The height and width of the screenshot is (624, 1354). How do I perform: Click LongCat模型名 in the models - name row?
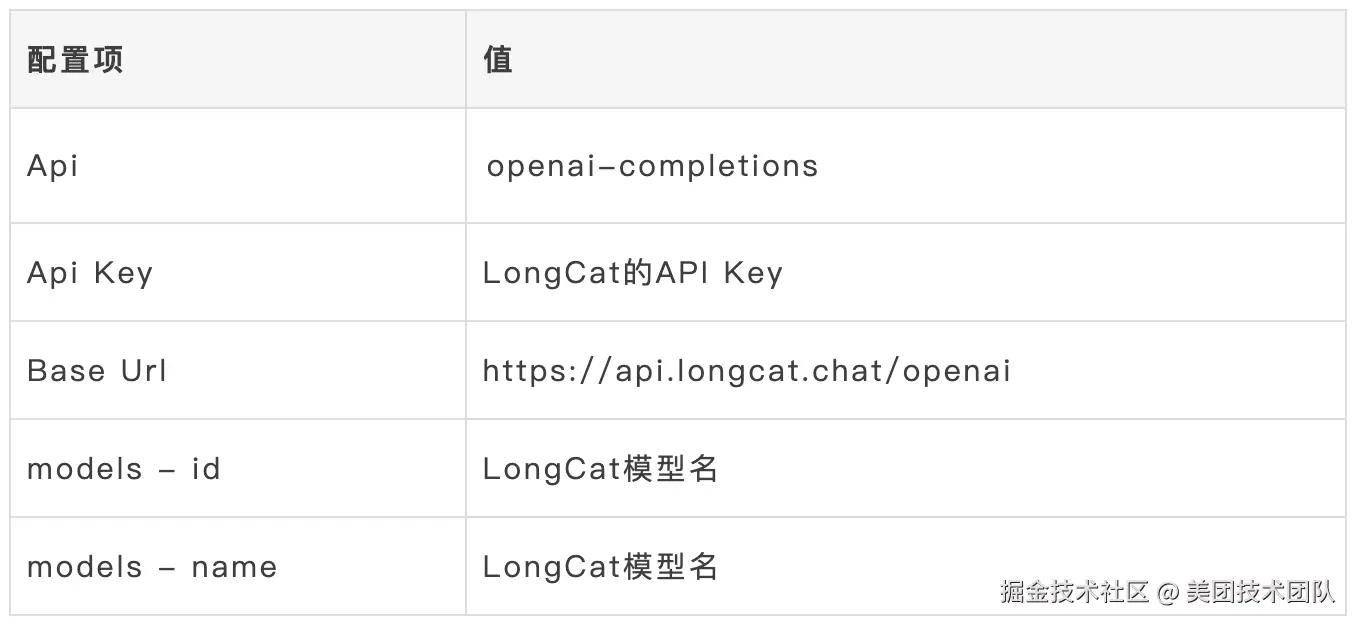click(600, 567)
